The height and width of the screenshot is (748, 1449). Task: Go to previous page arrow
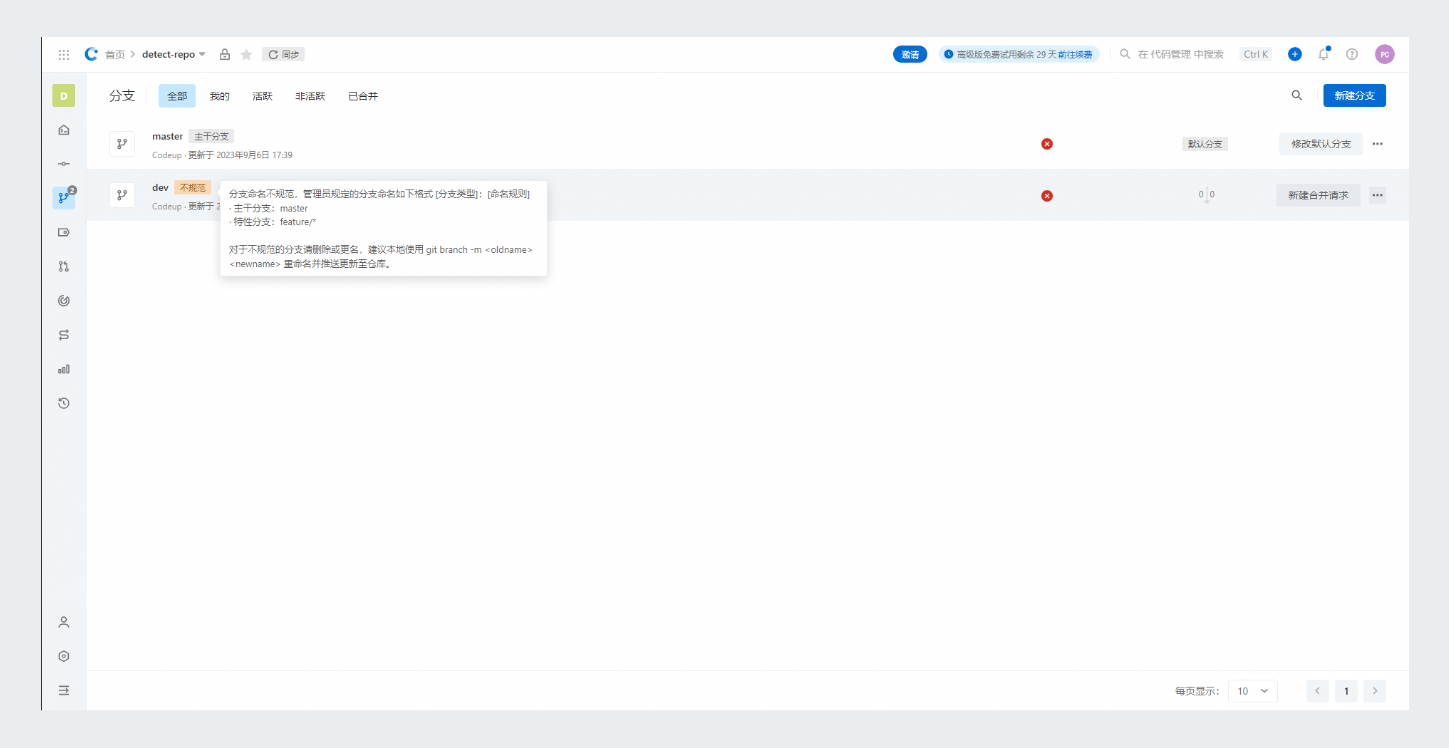[1318, 691]
